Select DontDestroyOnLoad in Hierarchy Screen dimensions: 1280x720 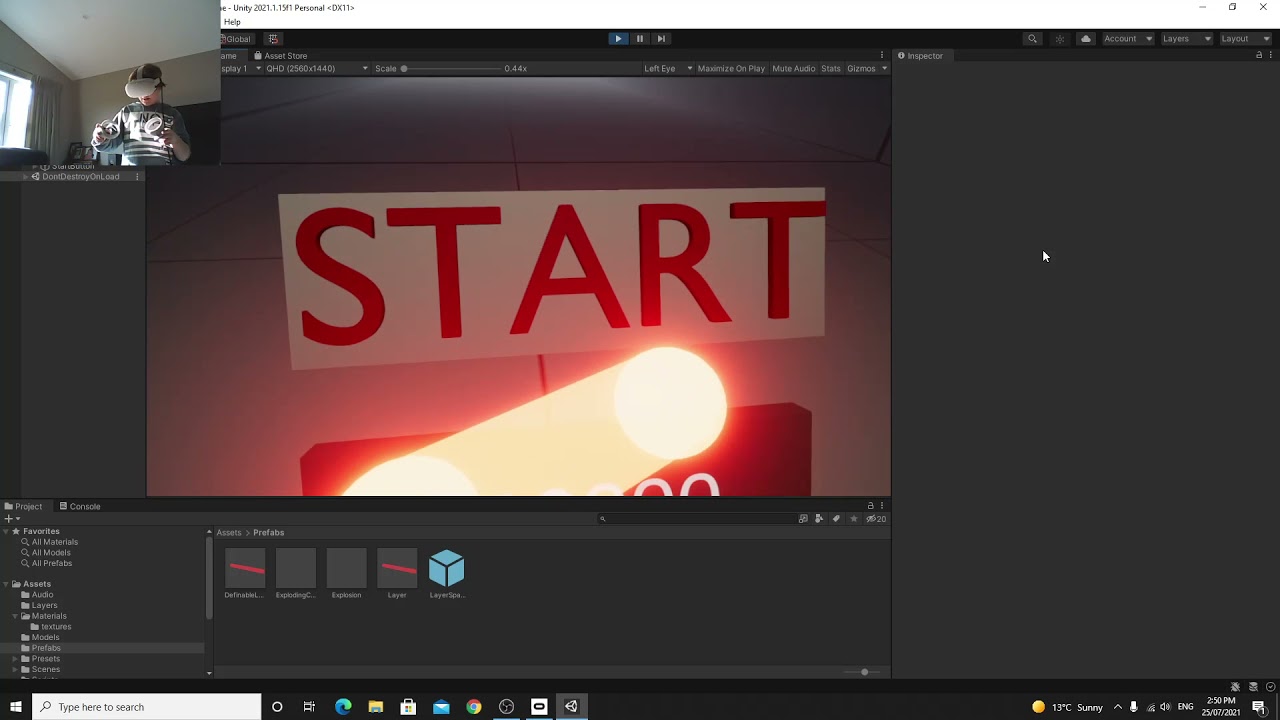click(80, 177)
